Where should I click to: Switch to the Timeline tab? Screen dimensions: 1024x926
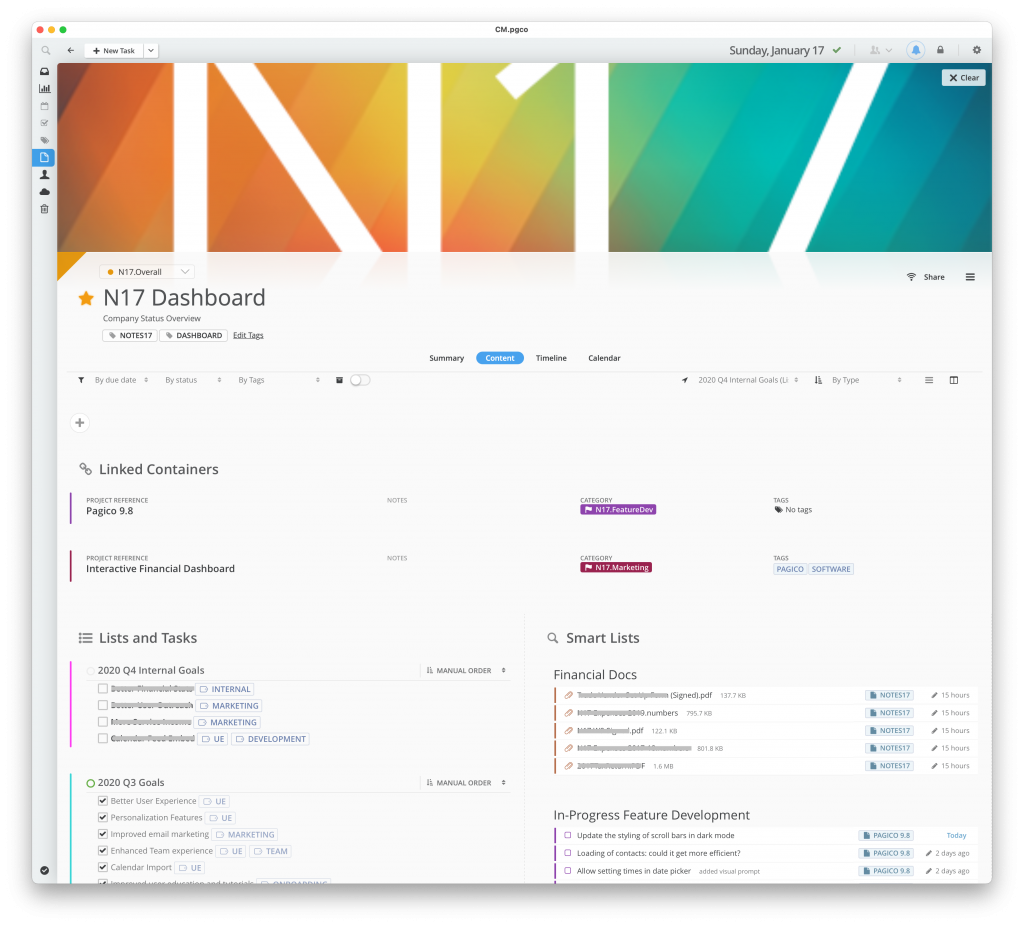(551, 358)
